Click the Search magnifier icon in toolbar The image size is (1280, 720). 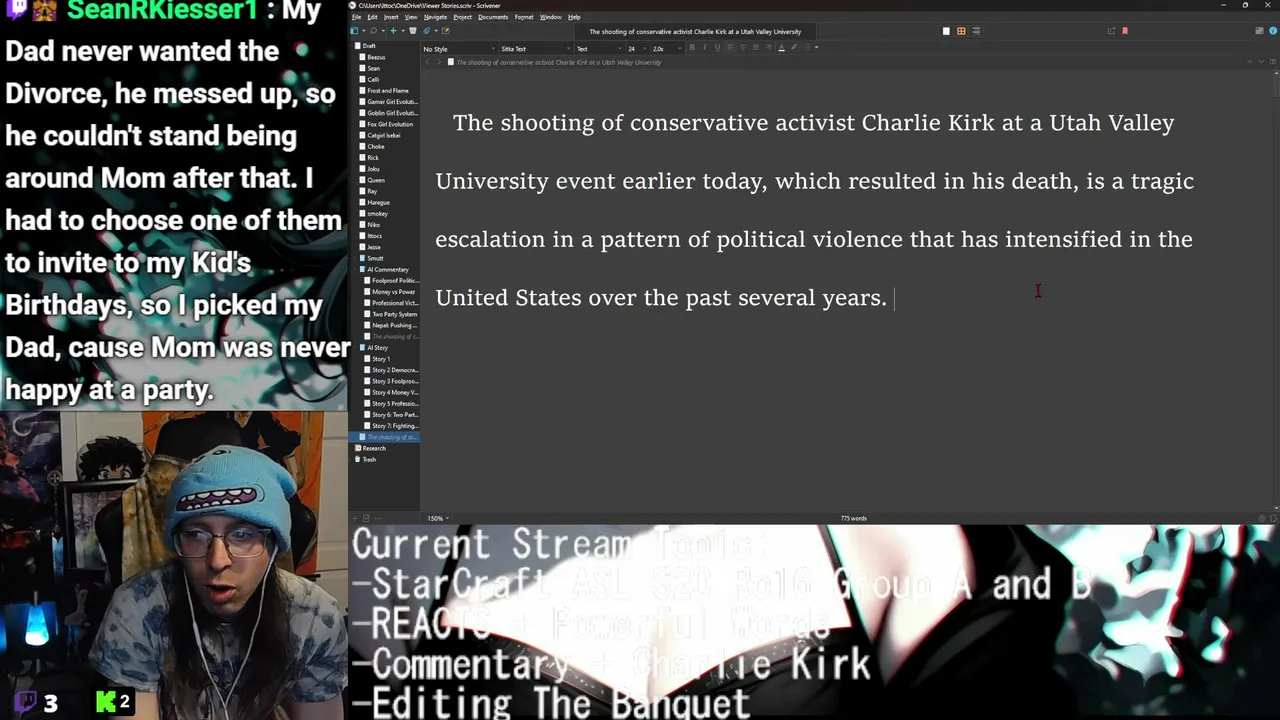[x=373, y=31]
